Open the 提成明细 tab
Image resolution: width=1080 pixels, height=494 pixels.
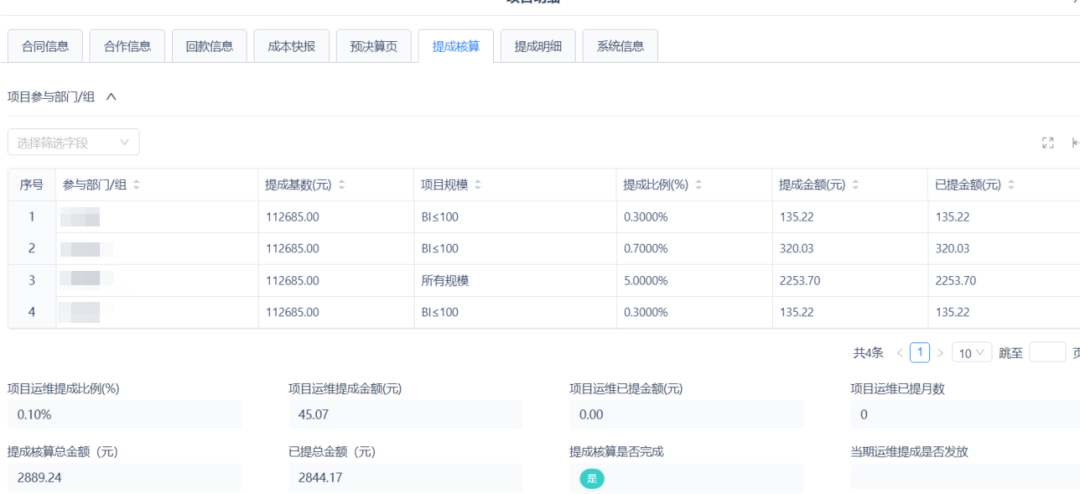538,47
